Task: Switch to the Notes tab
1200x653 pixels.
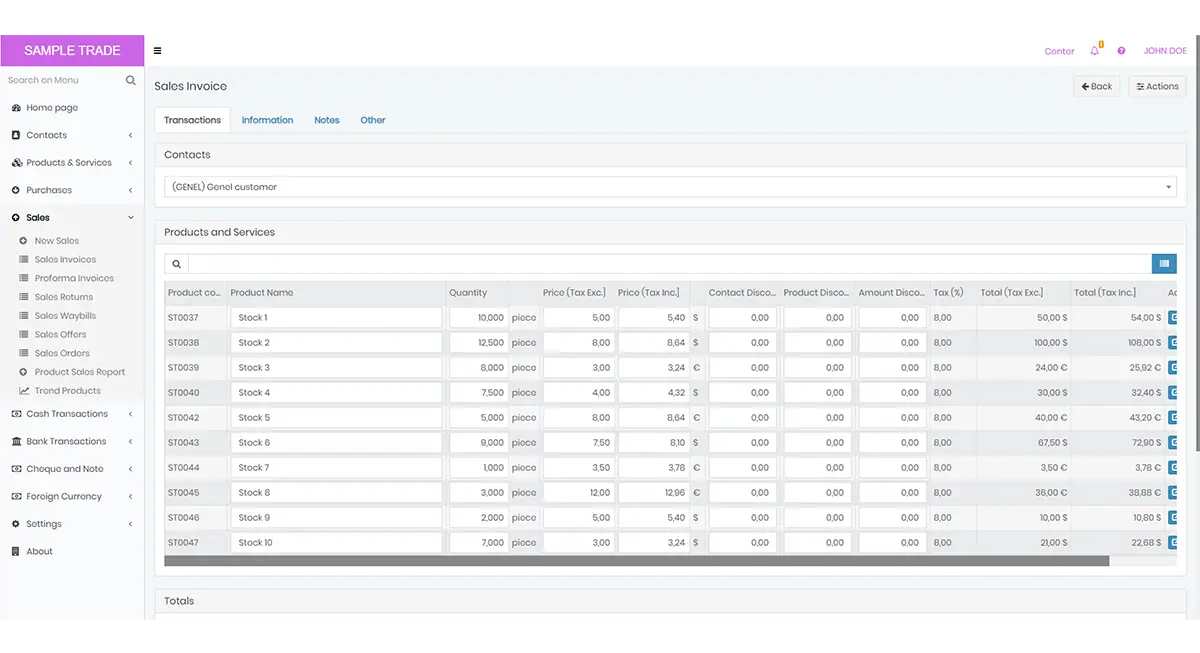Action: click(327, 120)
